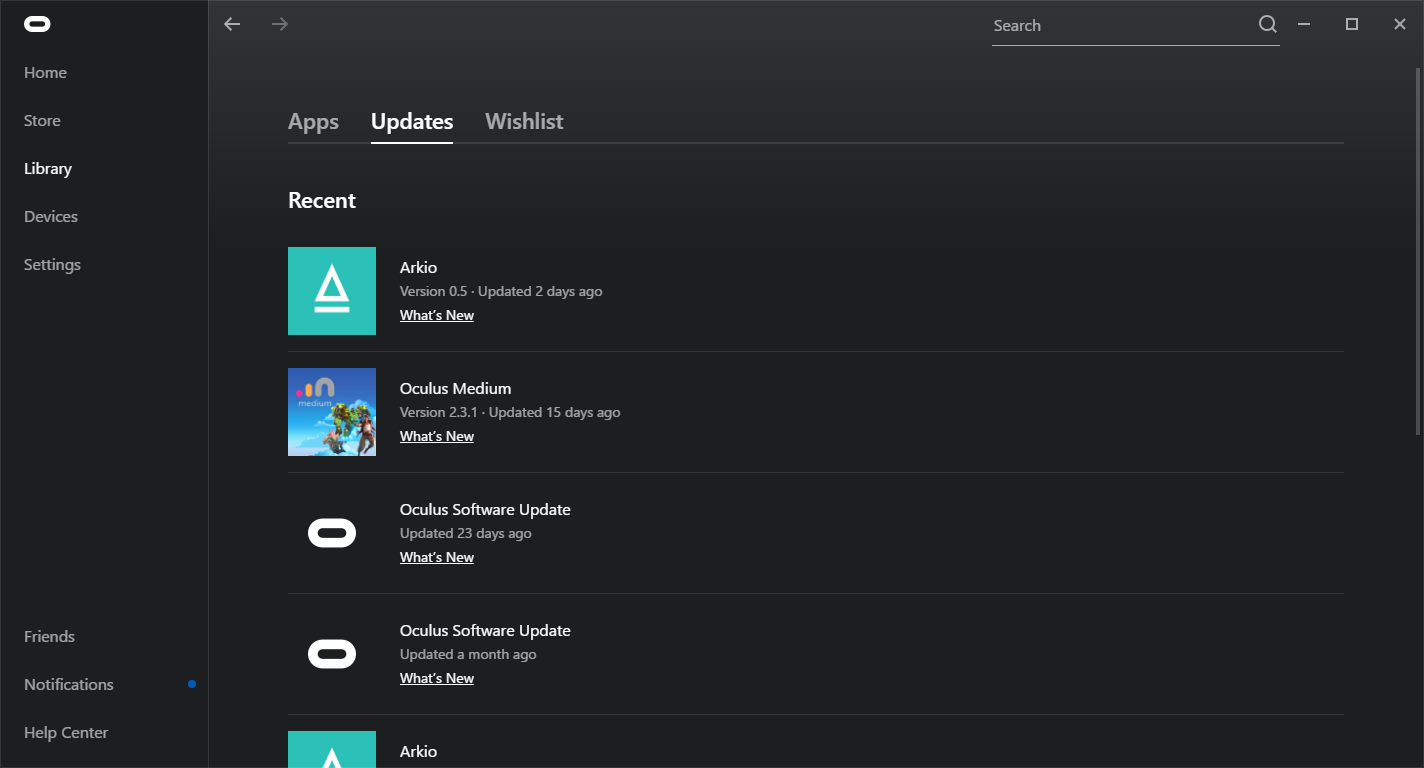Open Notifications with the blue dot
The width and height of the screenshot is (1424, 768).
(69, 685)
